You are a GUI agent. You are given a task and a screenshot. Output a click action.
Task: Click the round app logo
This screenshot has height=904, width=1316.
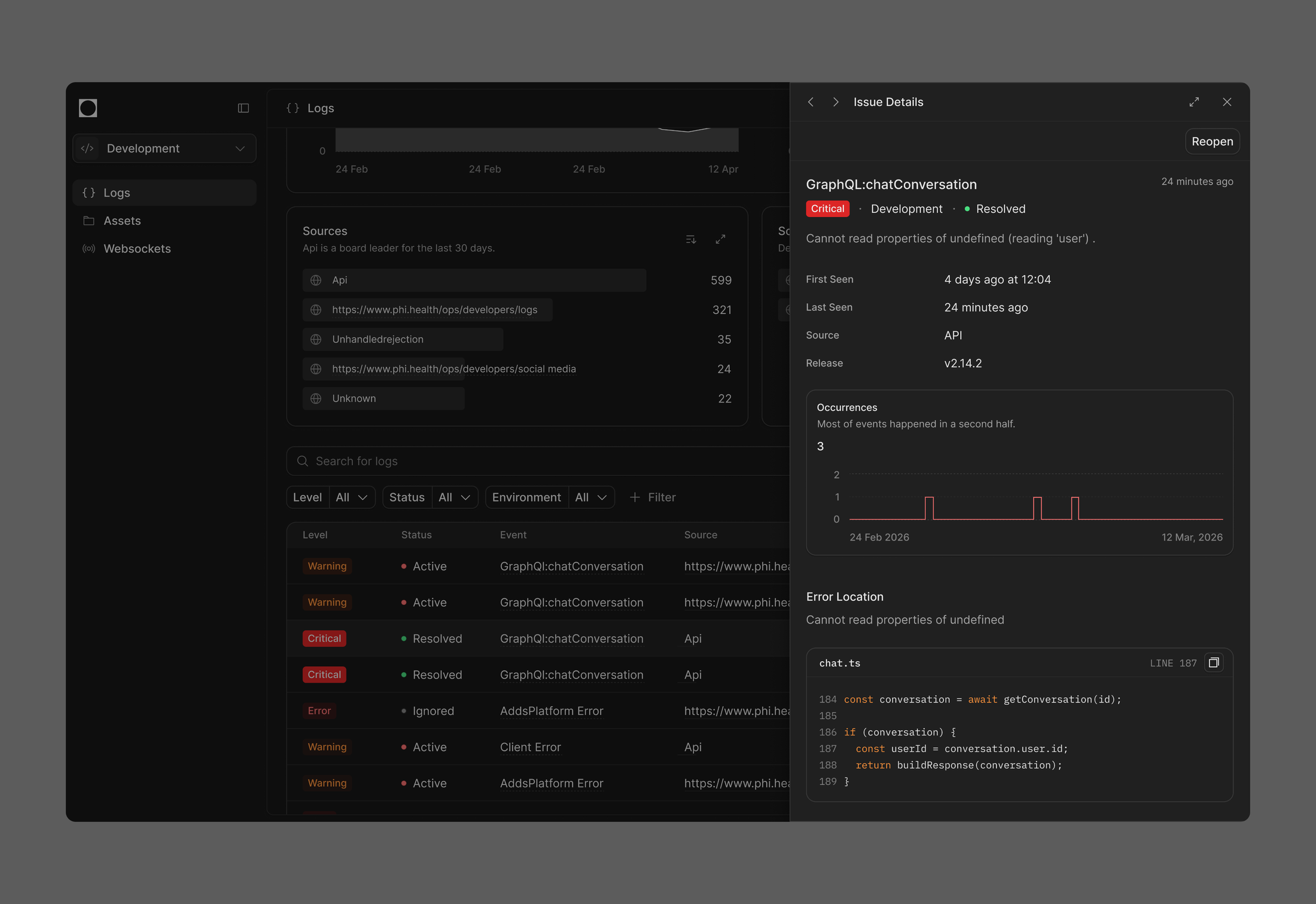pyautogui.click(x=88, y=108)
